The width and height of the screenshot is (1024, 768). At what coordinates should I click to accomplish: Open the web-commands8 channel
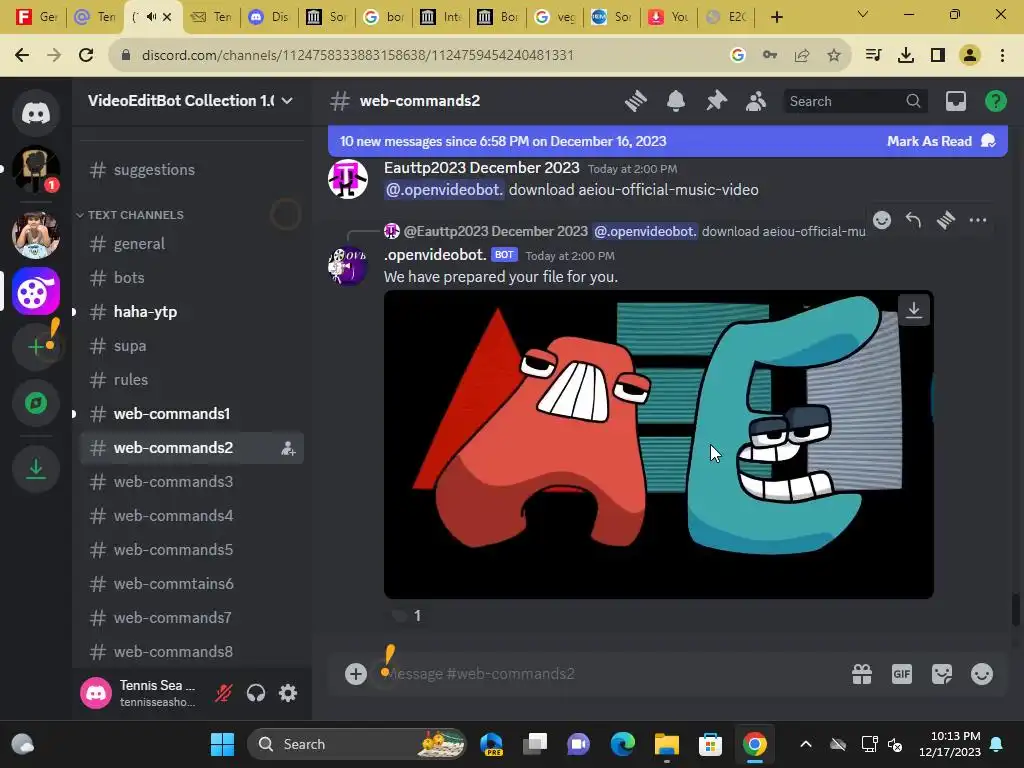[x=191, y=651]
